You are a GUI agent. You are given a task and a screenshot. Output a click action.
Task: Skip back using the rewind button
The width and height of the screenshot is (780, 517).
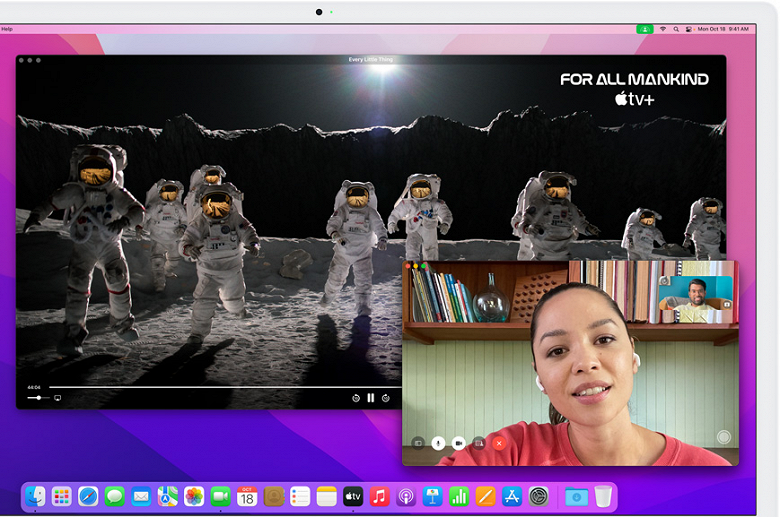coord(356,398)
